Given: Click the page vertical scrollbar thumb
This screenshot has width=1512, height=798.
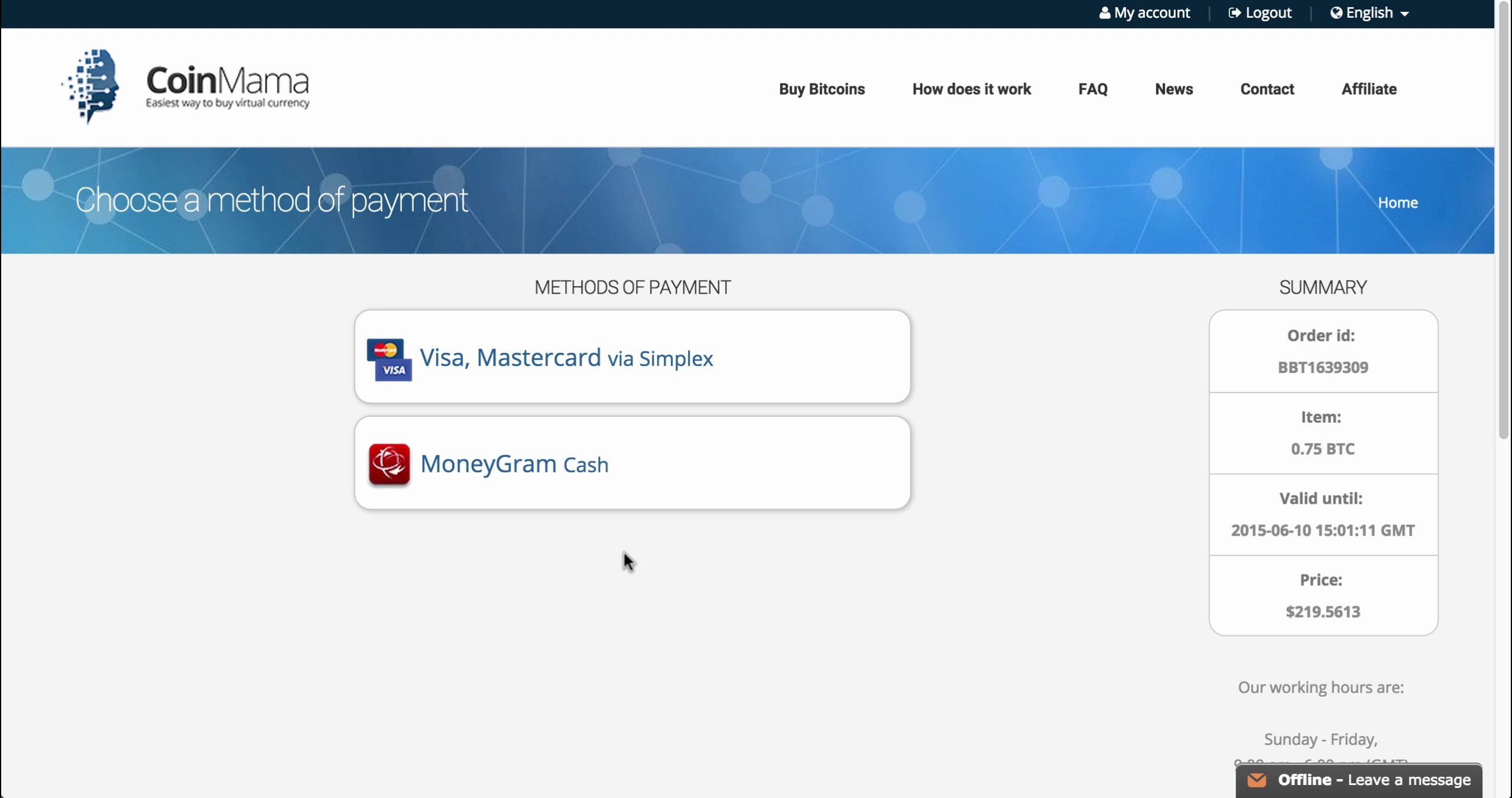Looking at the screenshot, I should 1504,220.
